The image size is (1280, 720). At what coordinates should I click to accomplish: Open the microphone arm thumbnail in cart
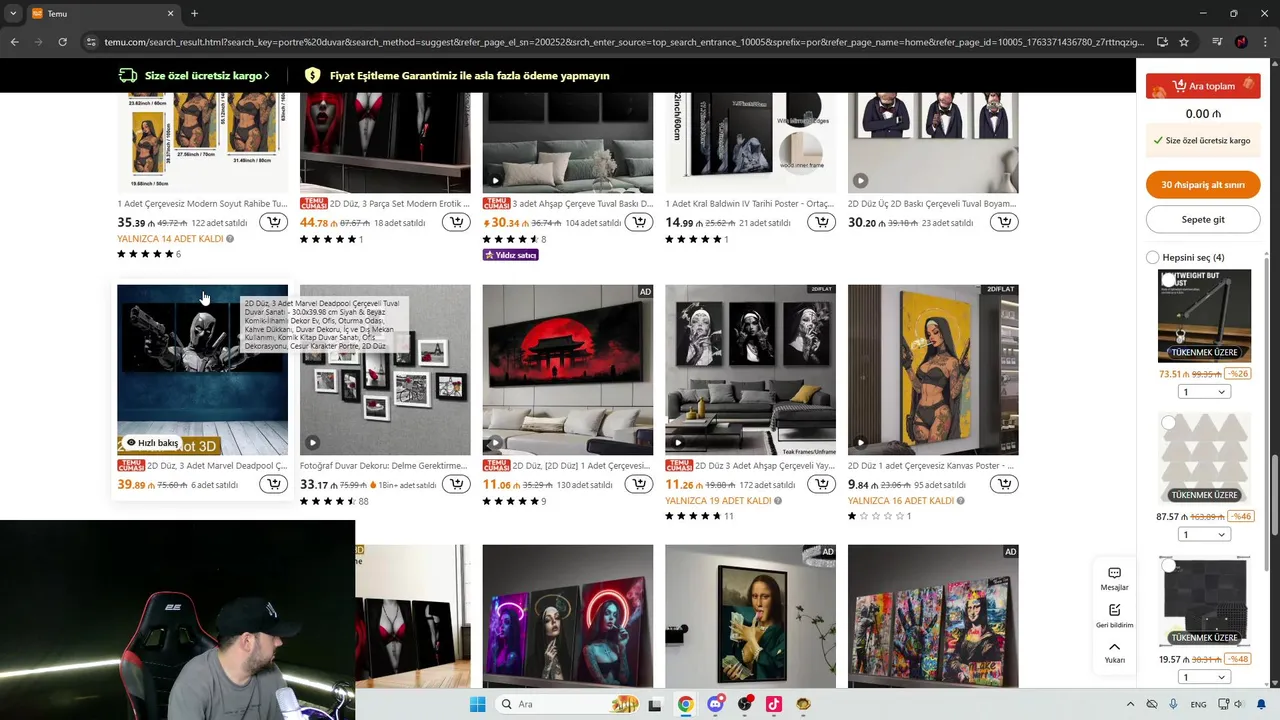1204,316
